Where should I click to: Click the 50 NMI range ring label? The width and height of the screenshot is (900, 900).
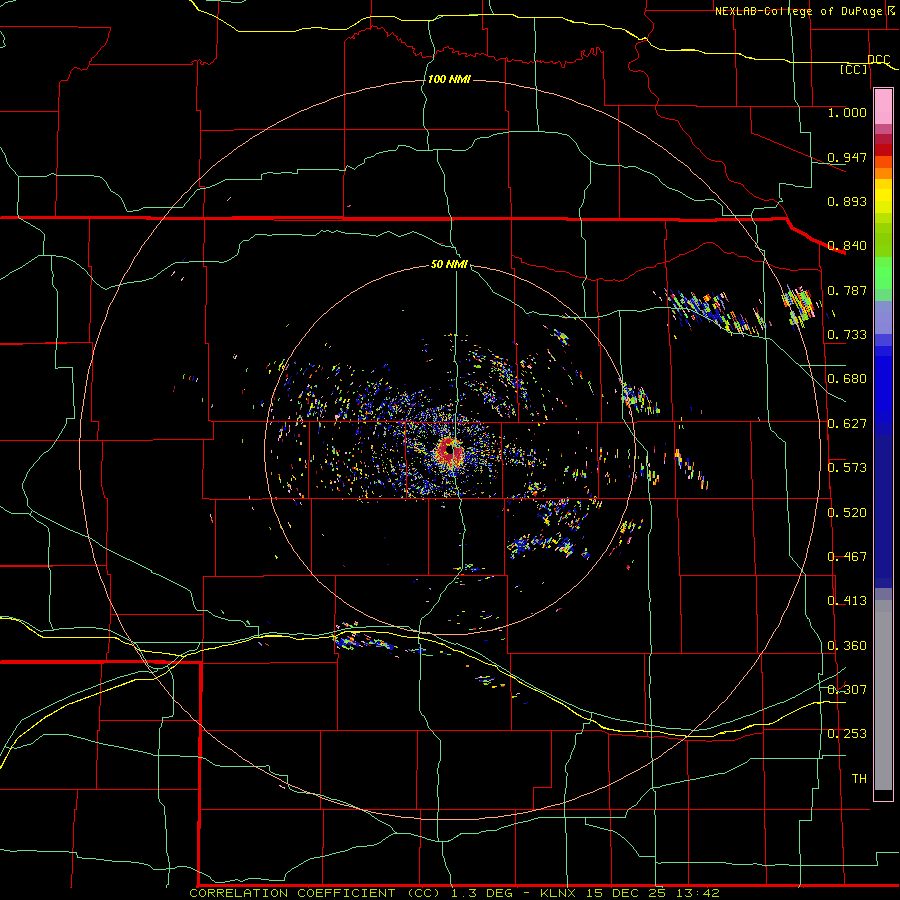pos(449,265)
